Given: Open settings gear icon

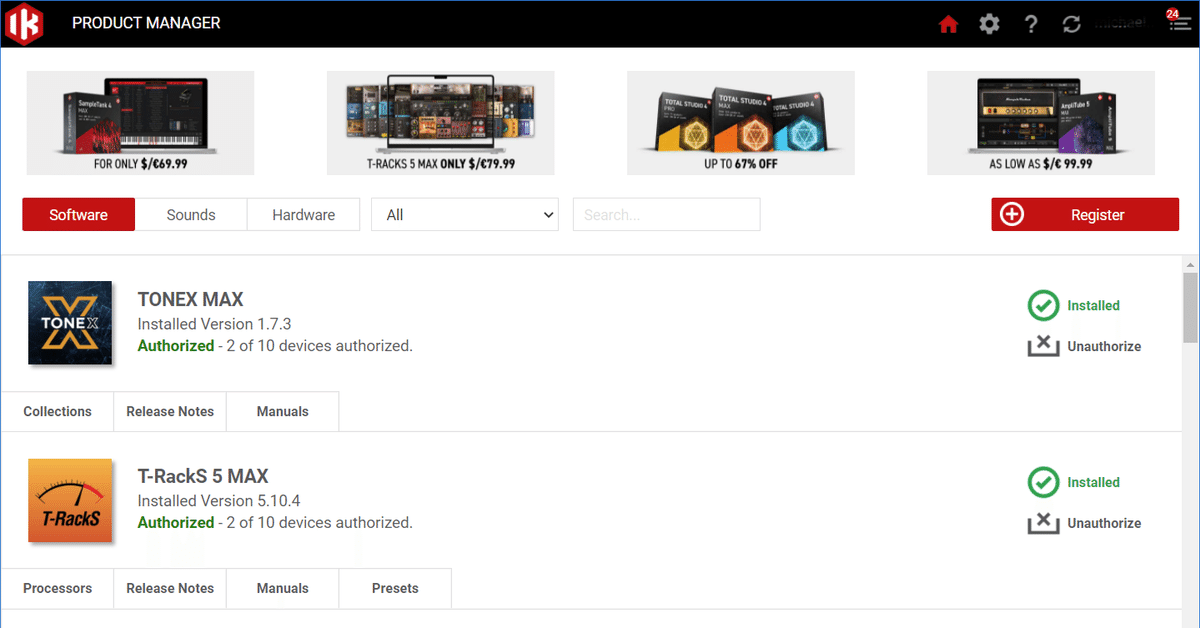Looking at the screenshot, I should tap(989, 24).
